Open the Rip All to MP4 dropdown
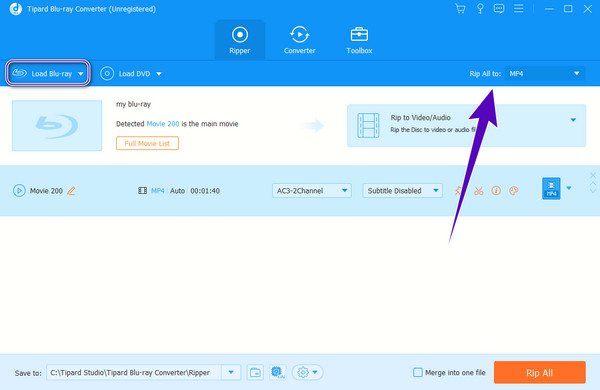The height and width of the screenshot is (390, 600). (545, 73)
